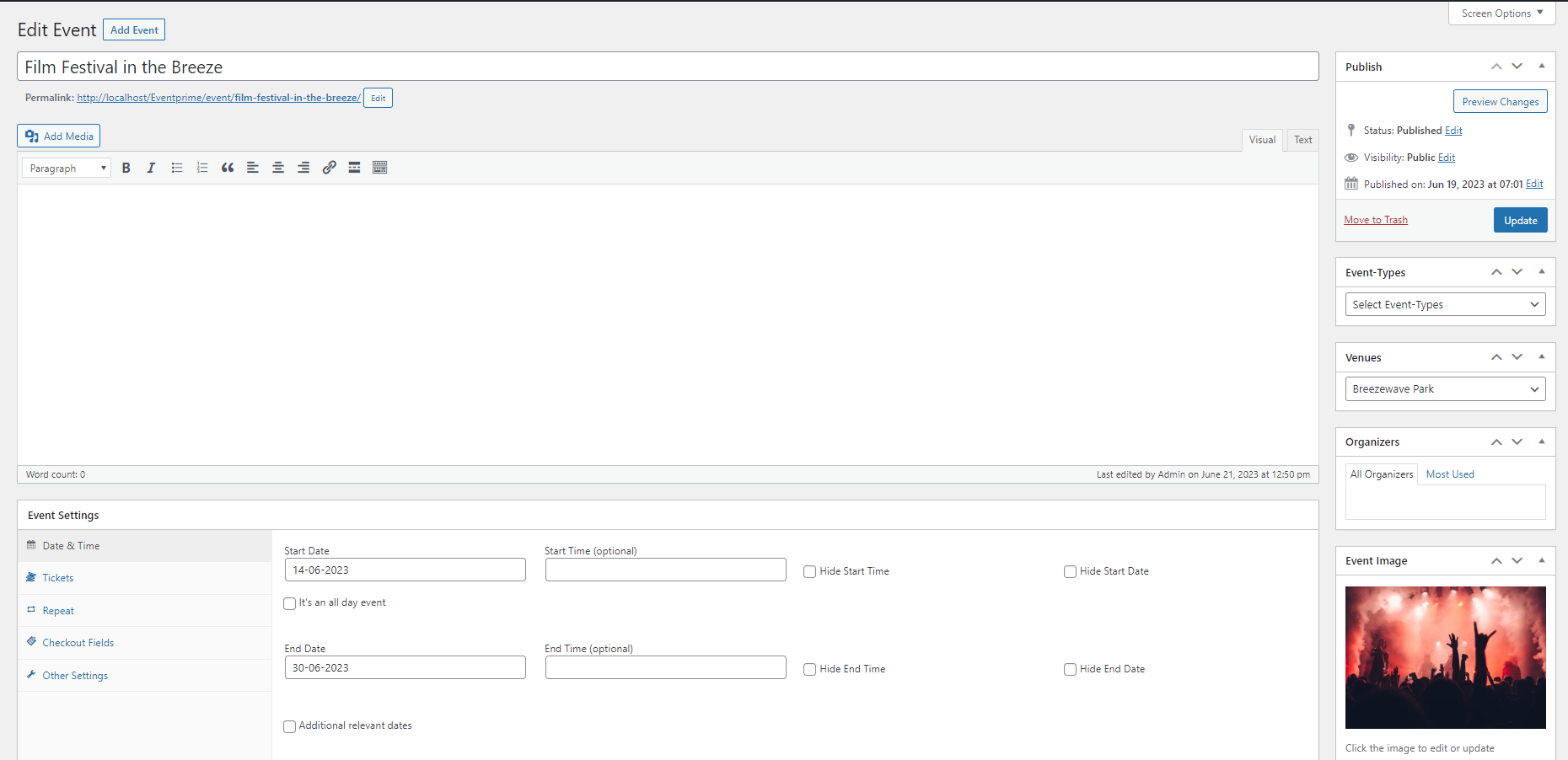
Task: Tick the Additional relevant dates checkbox
Action: (290, 726)
